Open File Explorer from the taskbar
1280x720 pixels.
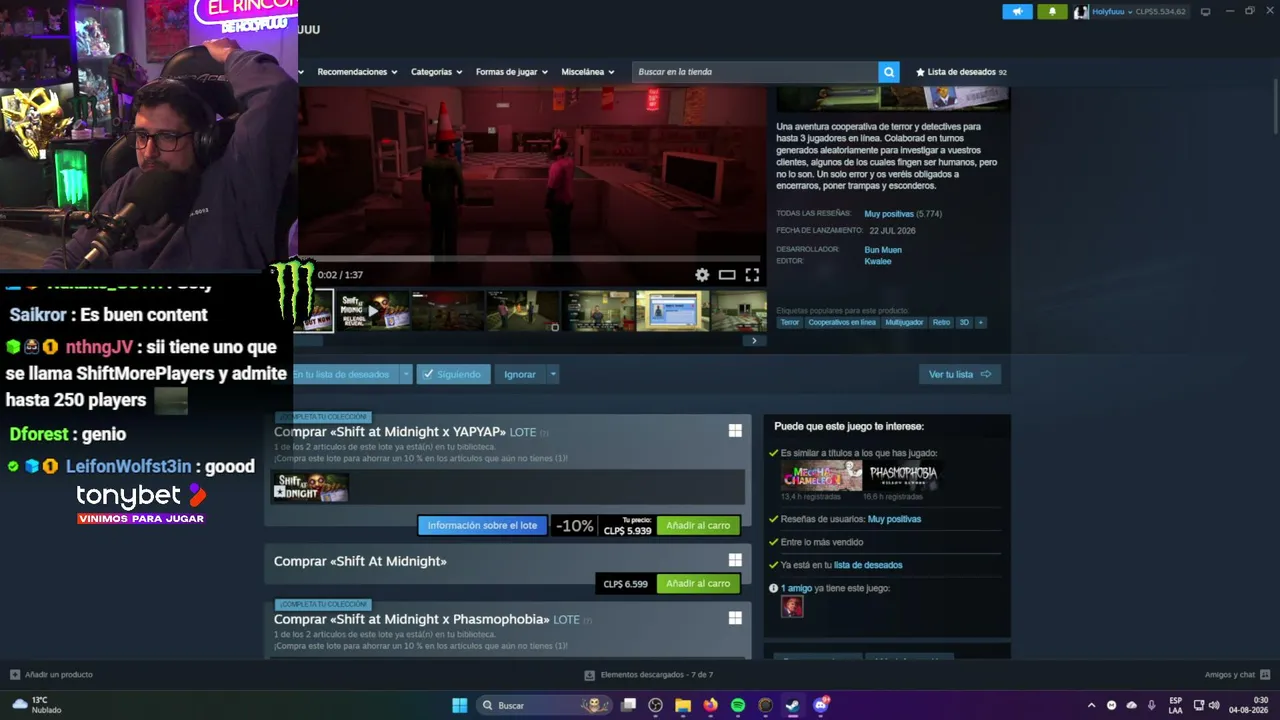(x=683, y=705)
